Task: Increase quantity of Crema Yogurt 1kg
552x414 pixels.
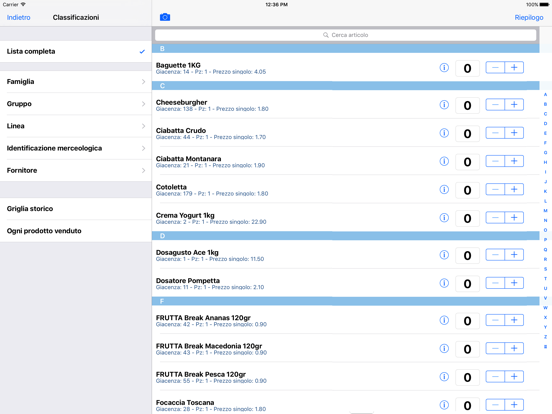Action: [514, 218]
